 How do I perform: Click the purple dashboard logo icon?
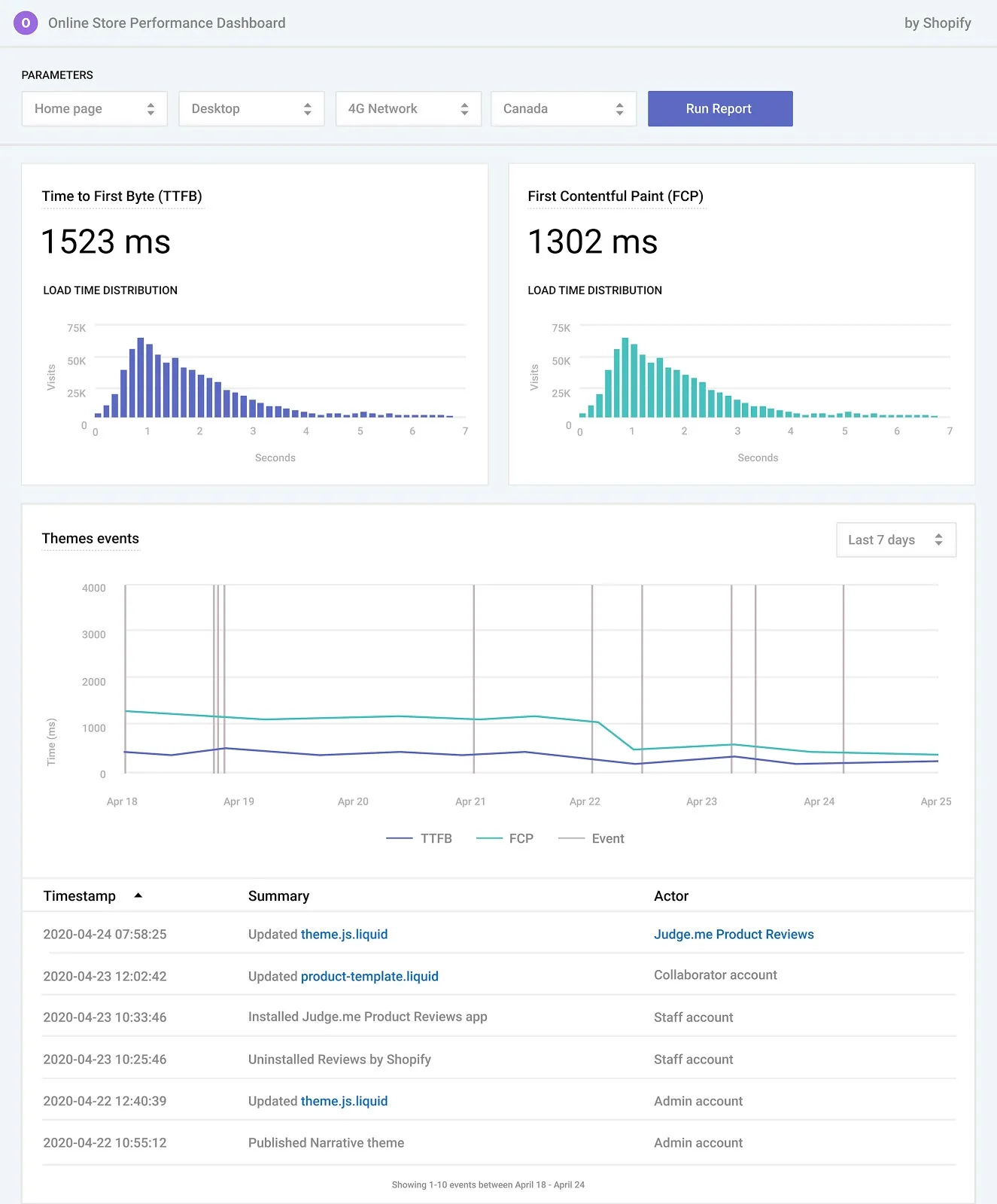[26, 23]
